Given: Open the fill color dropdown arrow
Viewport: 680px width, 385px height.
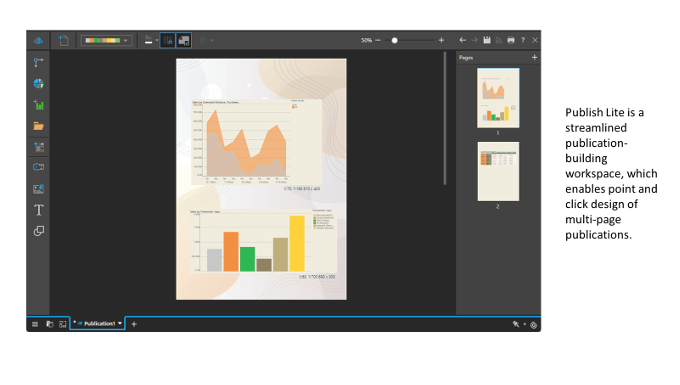Looking at the screenshot, I should tap(157, 40).
